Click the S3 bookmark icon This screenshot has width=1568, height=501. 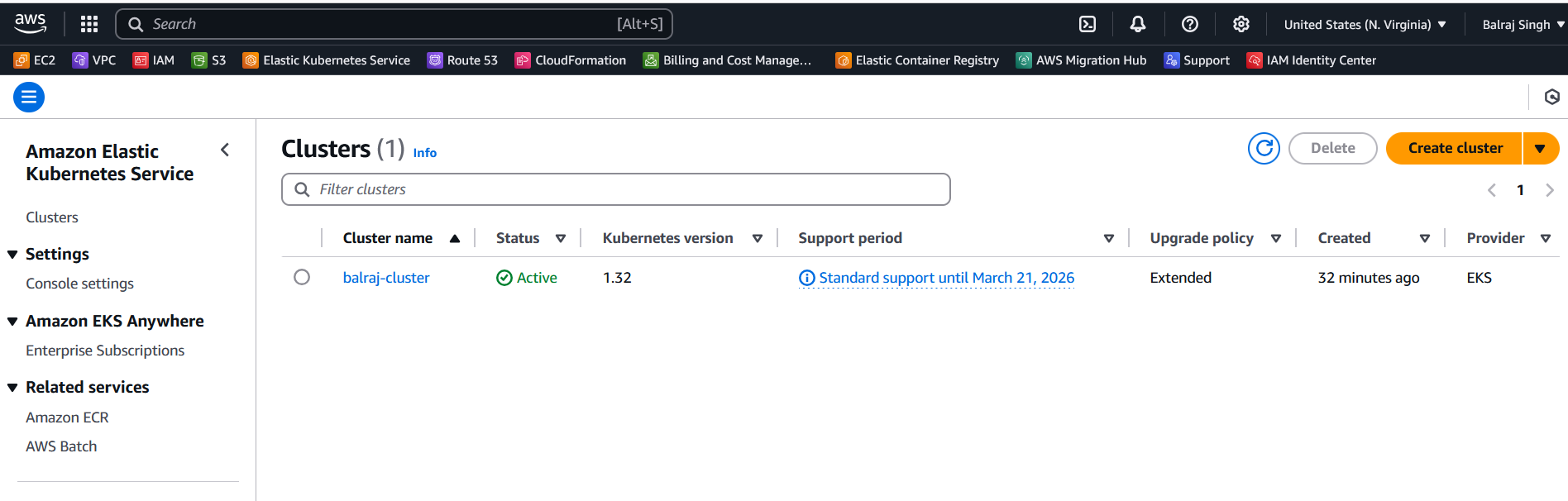pyautogui.click(x=199, y=60)
